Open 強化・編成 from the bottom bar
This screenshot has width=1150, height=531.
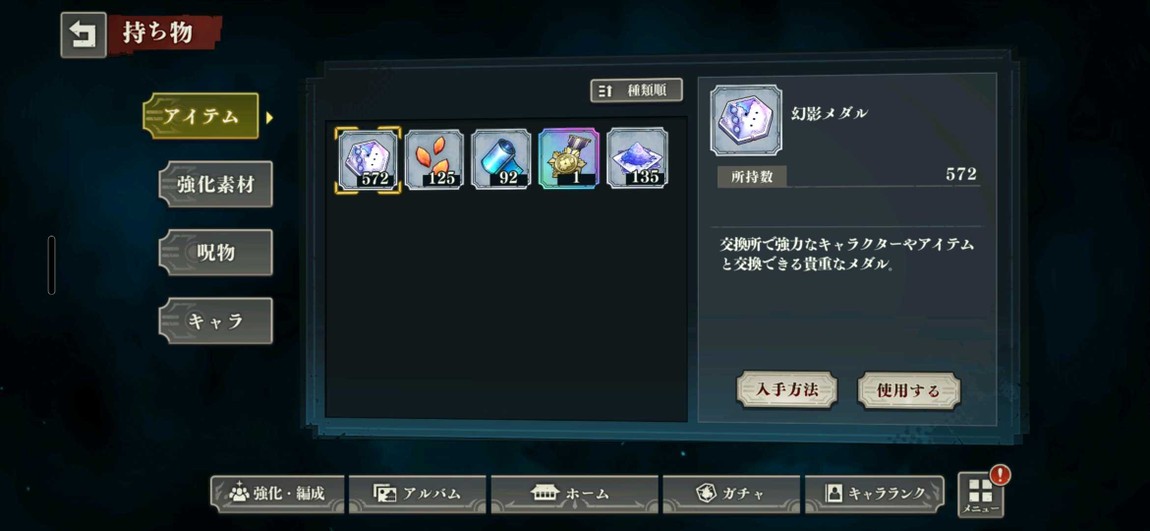pyautogui.click(x=277, y=494)
